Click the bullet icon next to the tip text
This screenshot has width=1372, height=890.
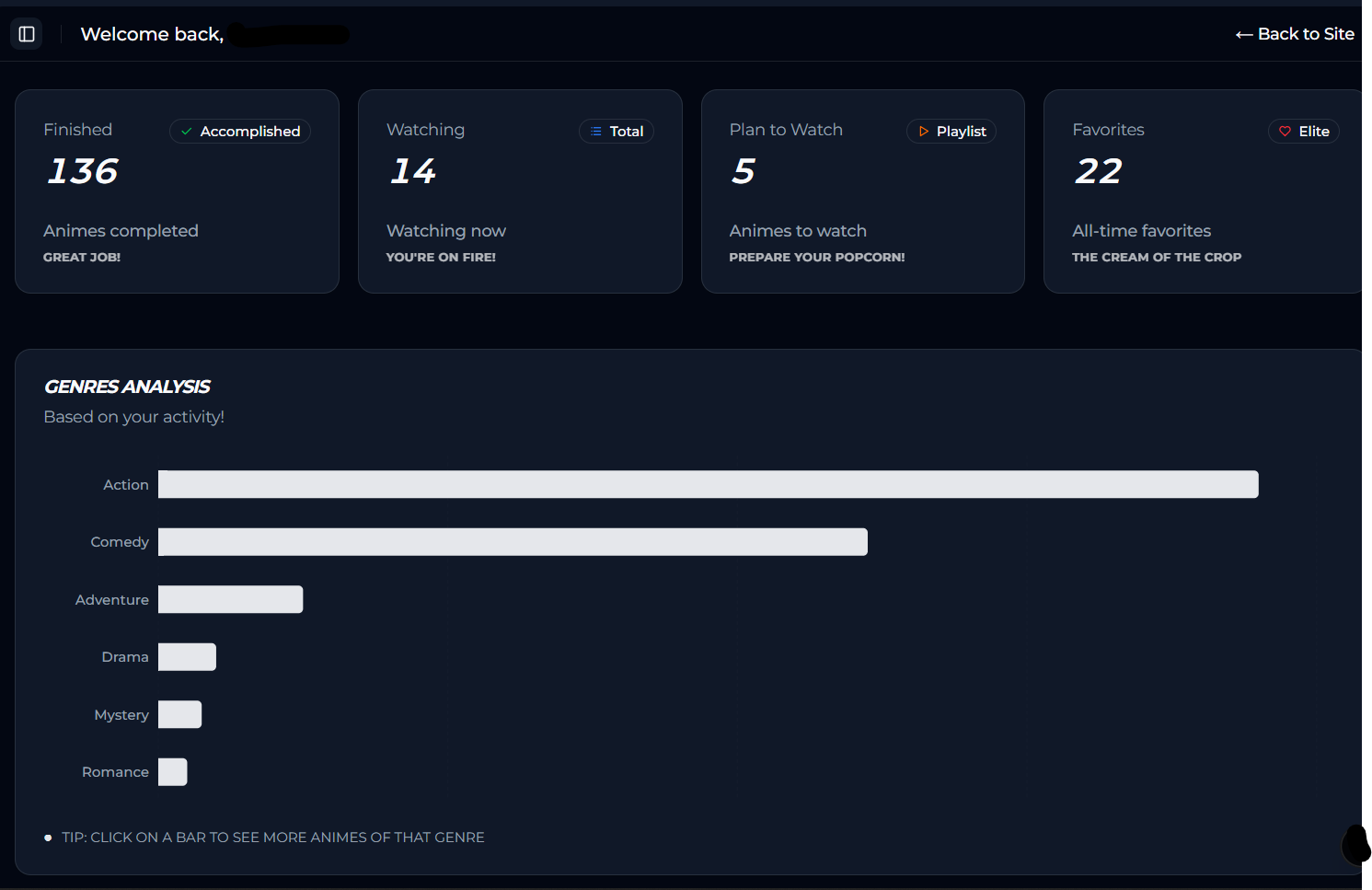click(x=48, y=838)
